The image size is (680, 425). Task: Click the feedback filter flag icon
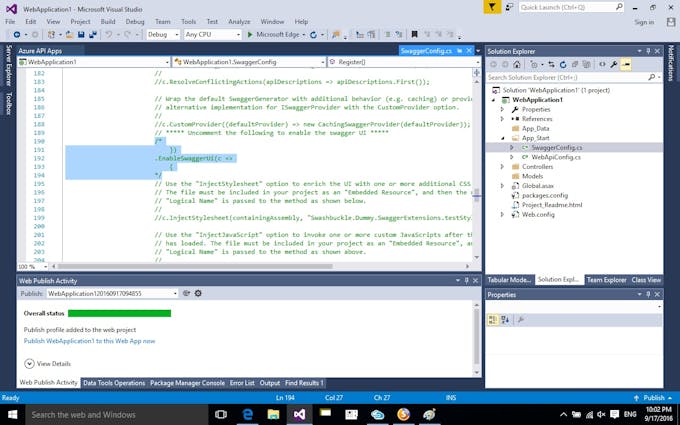tap(492, 7)
